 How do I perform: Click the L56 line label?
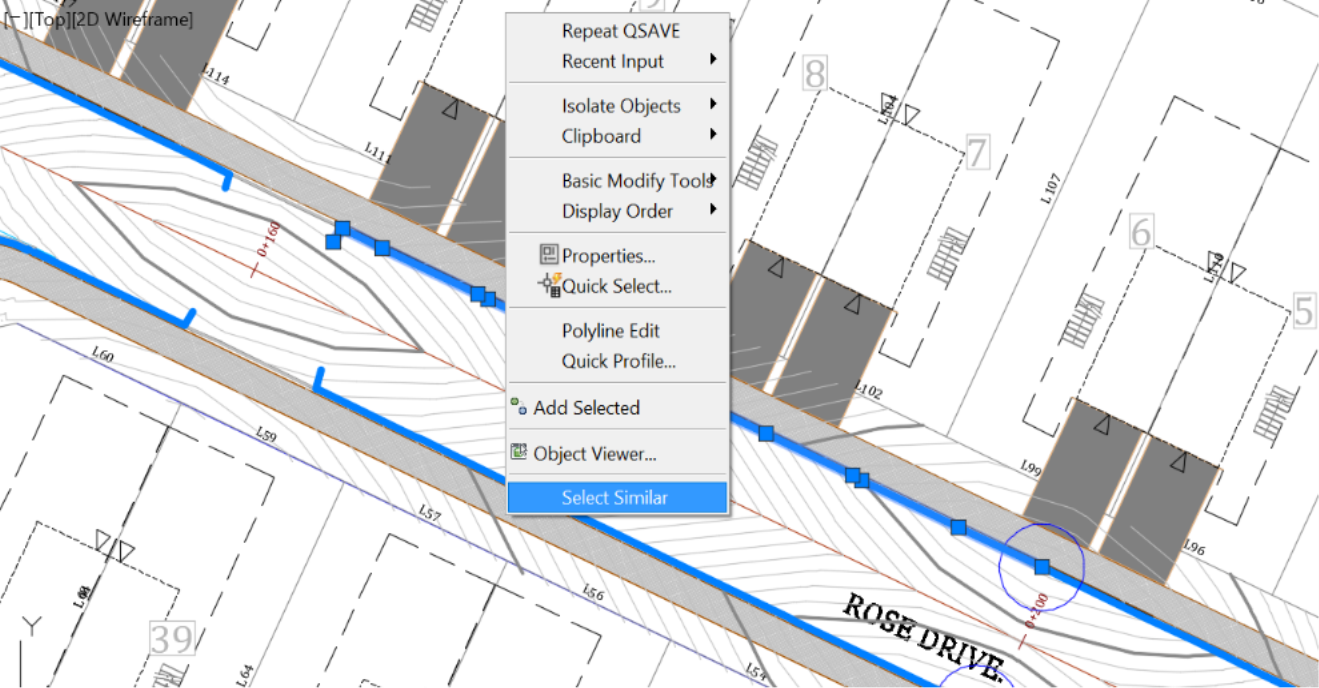(593, 594)
